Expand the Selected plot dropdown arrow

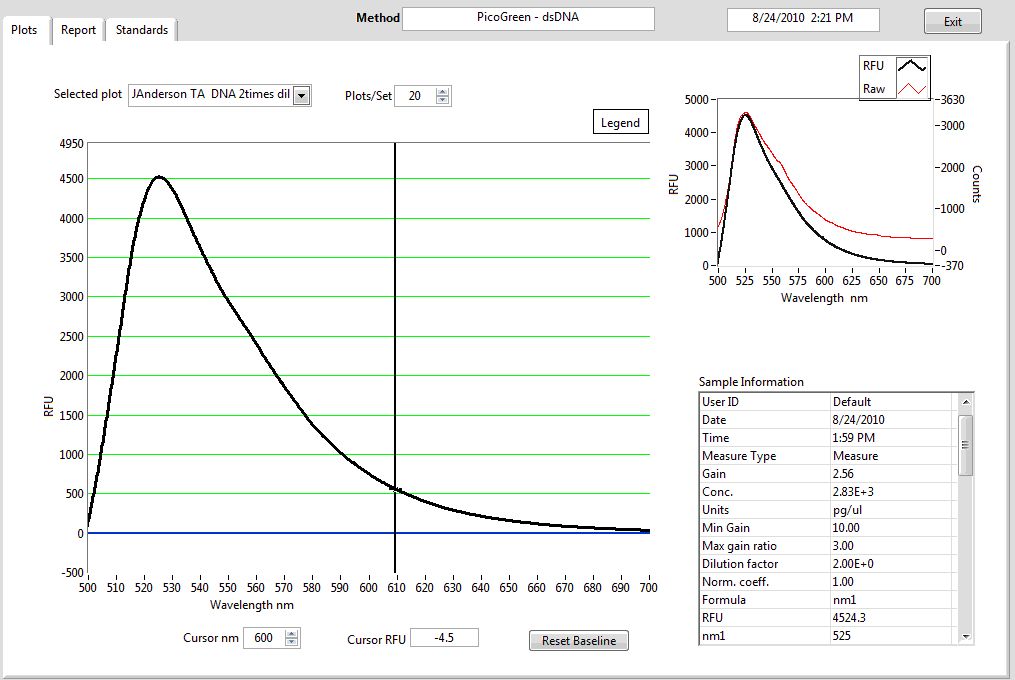click(302, 95)
